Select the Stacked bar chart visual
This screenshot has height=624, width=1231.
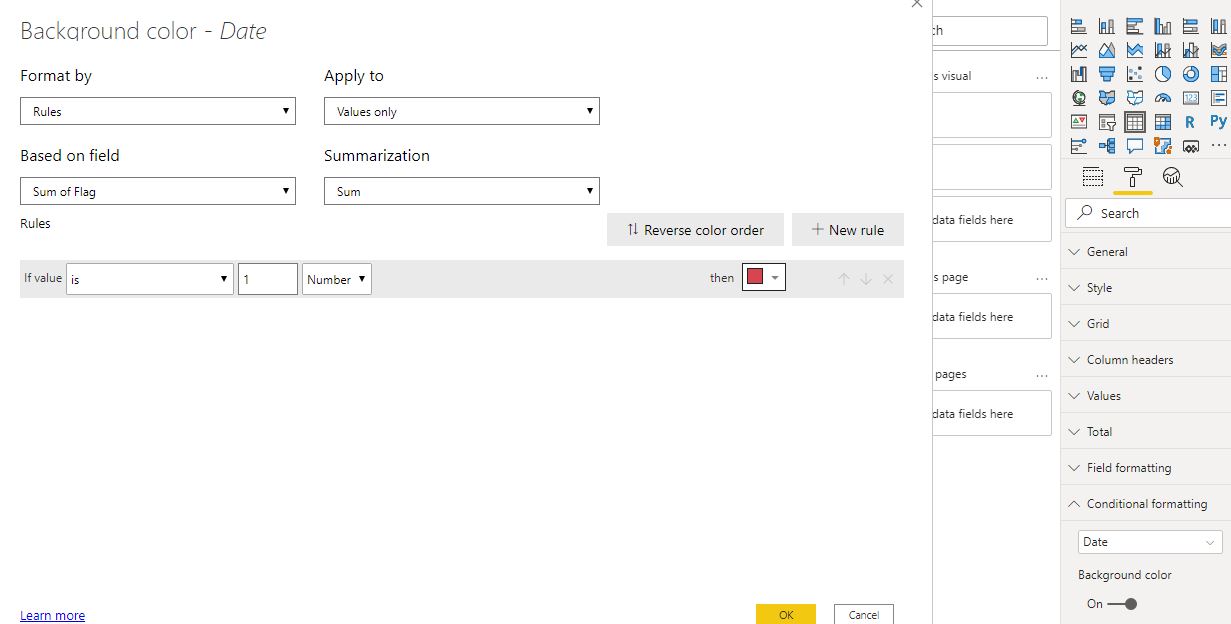(1079, 26)
